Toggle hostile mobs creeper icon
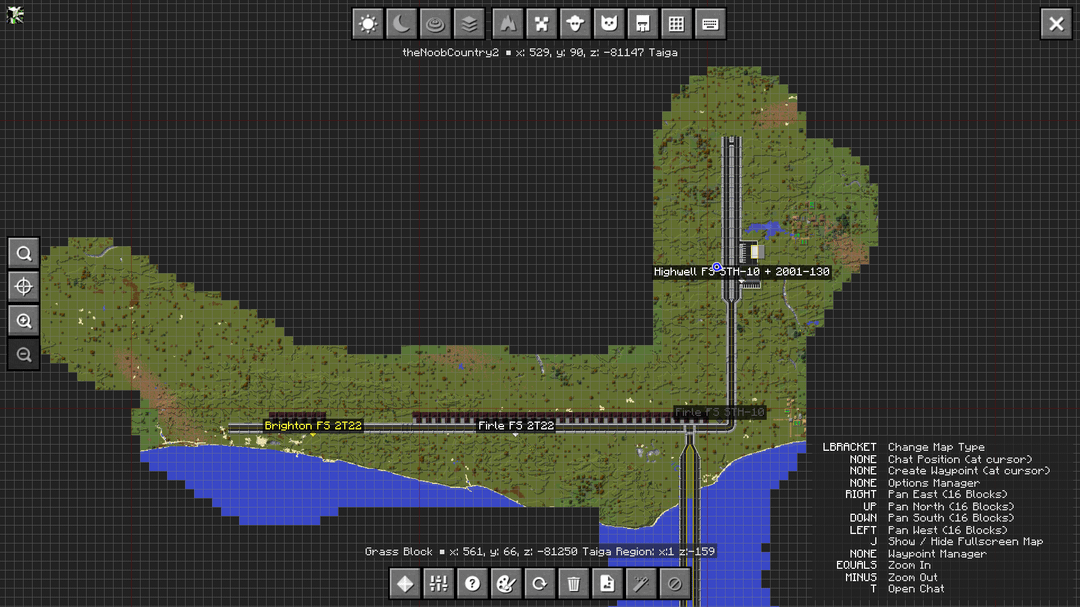 (541, 24)
